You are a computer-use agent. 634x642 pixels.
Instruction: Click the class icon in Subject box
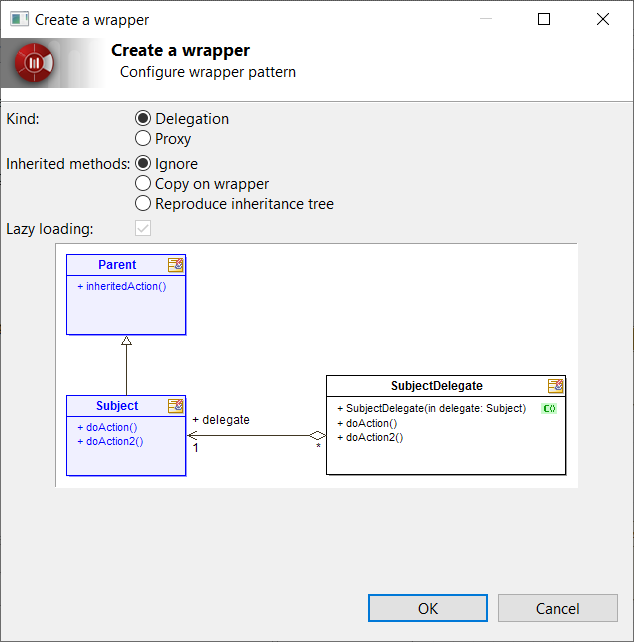click(x=176, y=406)
